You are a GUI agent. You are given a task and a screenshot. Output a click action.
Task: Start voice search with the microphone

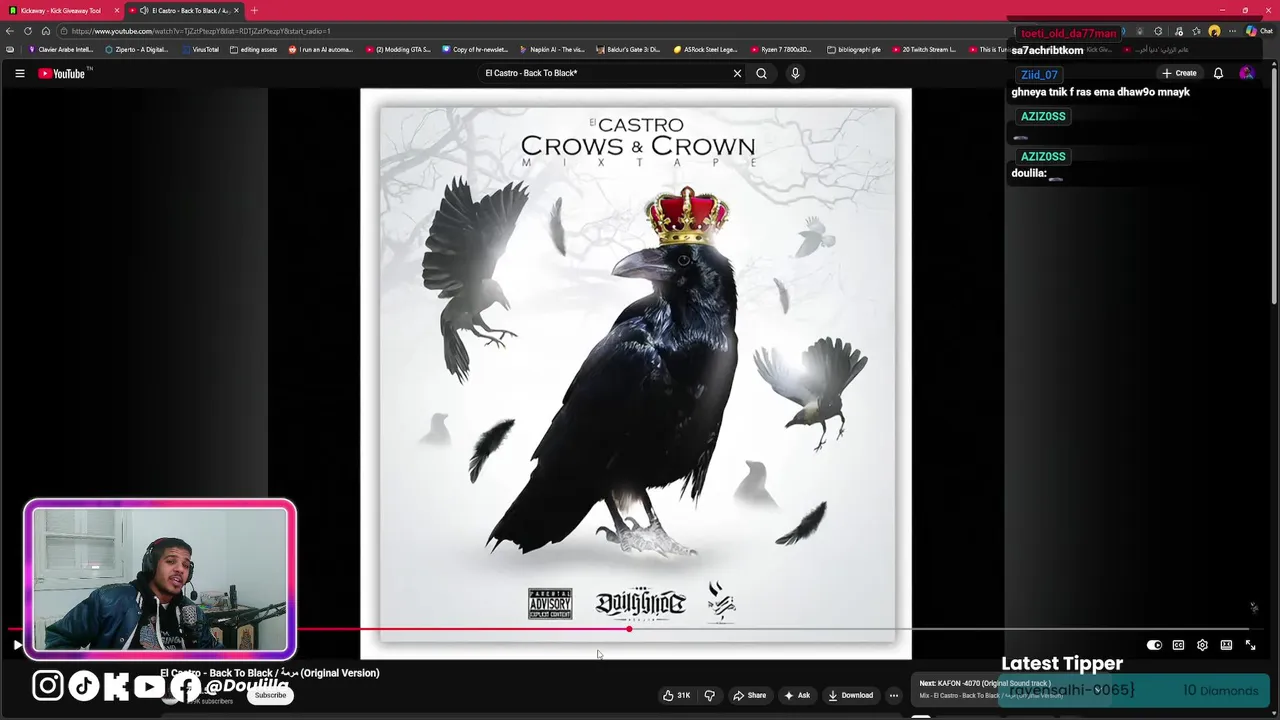click(795, 73)
